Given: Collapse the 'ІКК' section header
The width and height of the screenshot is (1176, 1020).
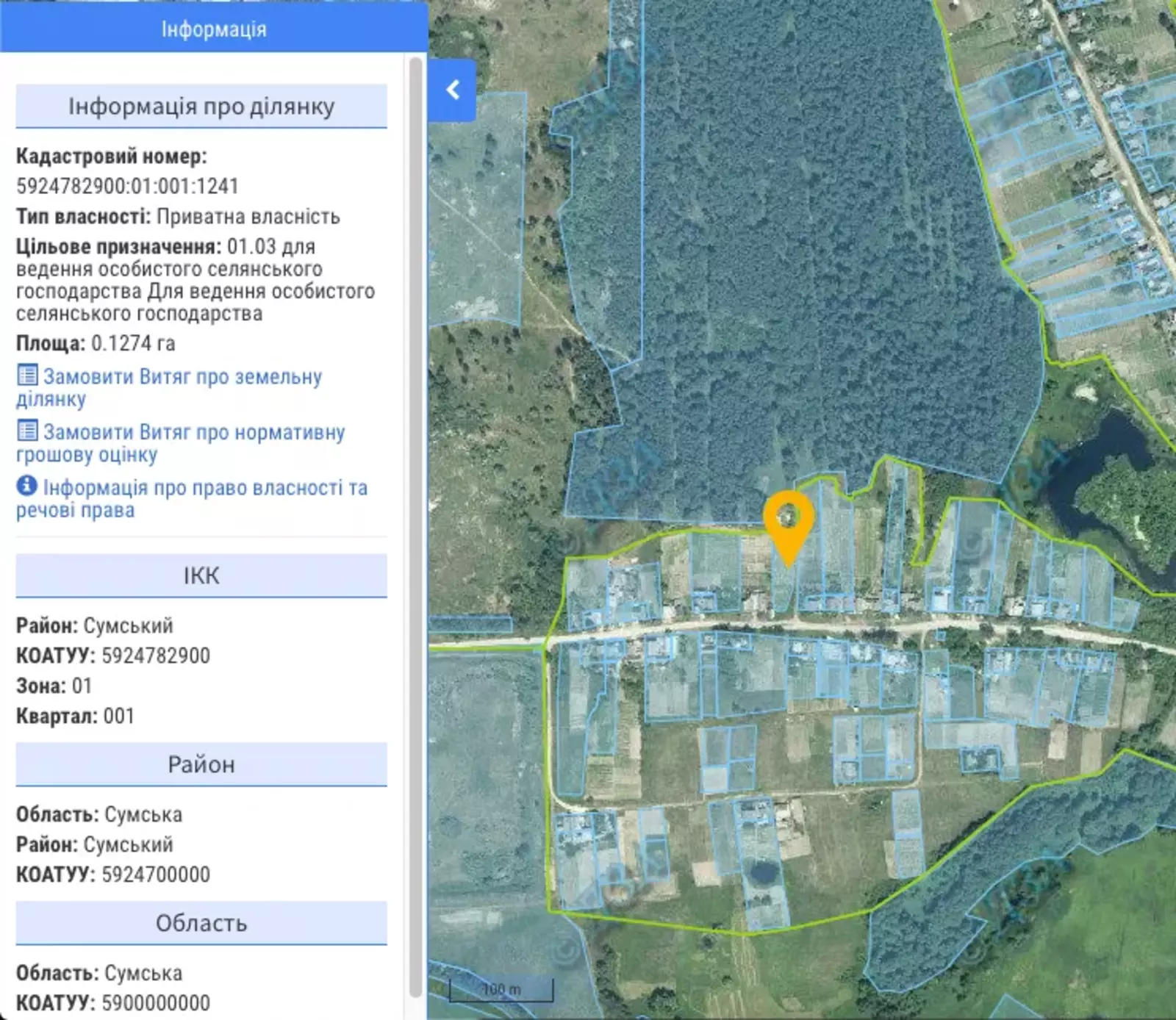Looking at the screenshot, I should [201, 576].
